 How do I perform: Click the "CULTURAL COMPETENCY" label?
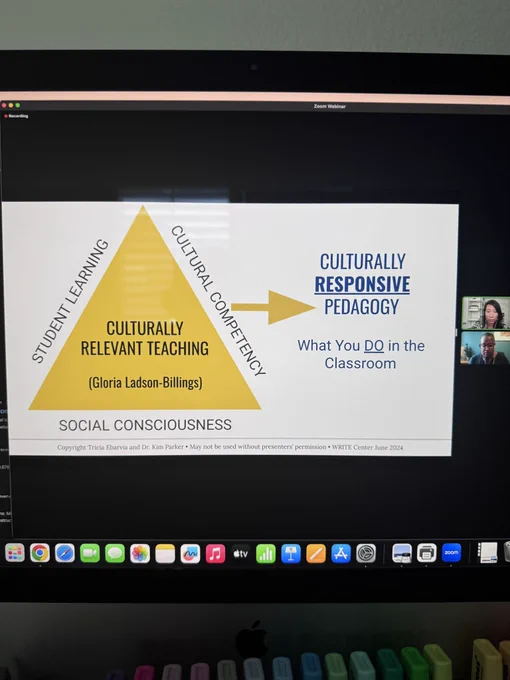(218, 300)
